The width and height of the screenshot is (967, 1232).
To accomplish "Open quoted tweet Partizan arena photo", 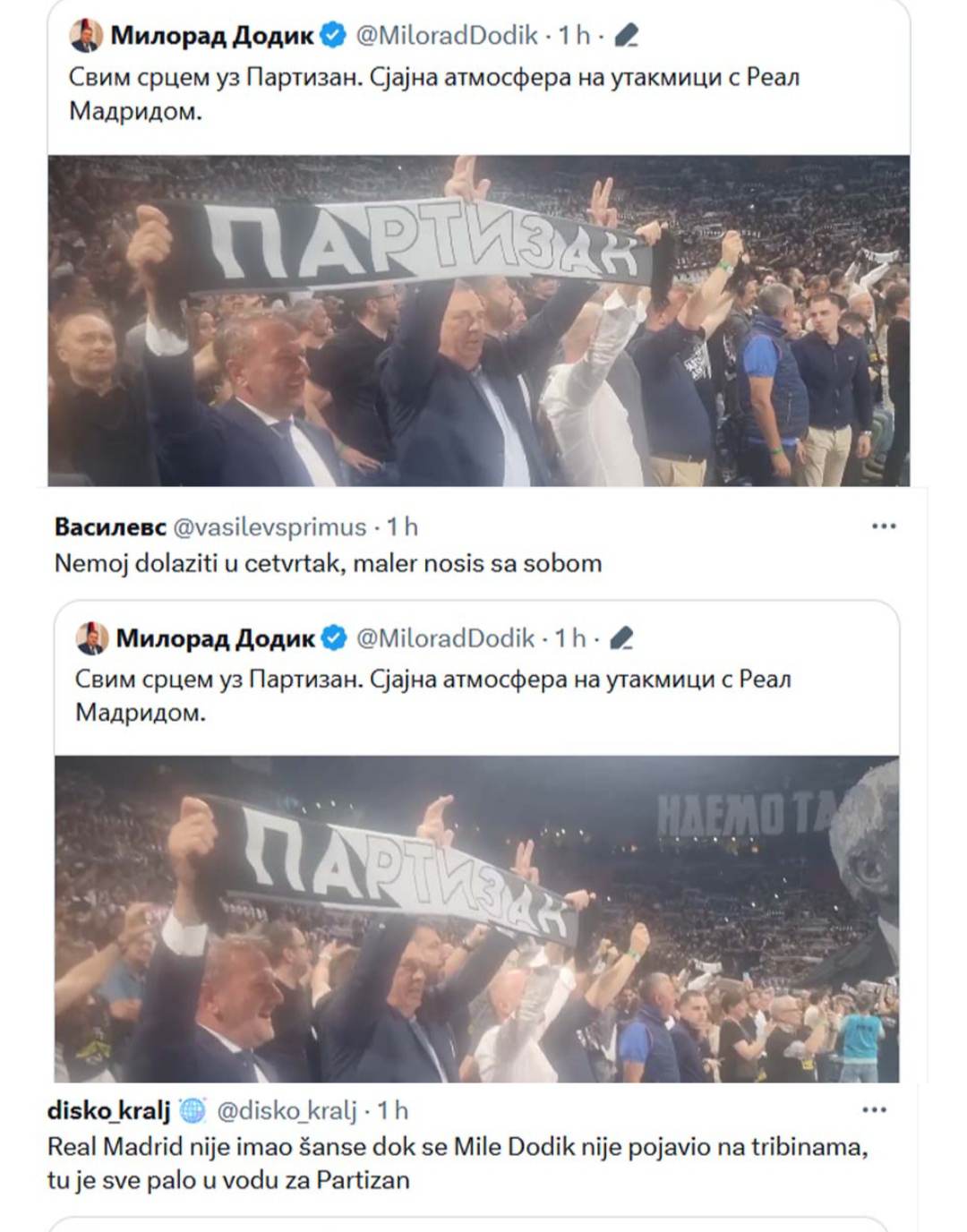I will pos(476,920).
